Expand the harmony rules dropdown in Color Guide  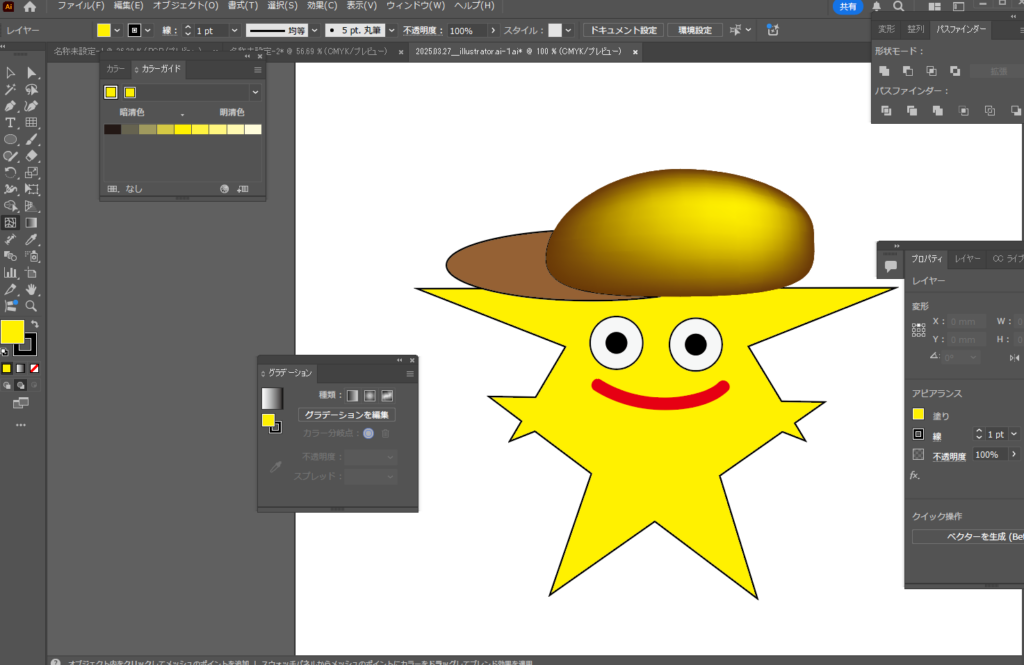pyautogui.click(x=255, y=92)
